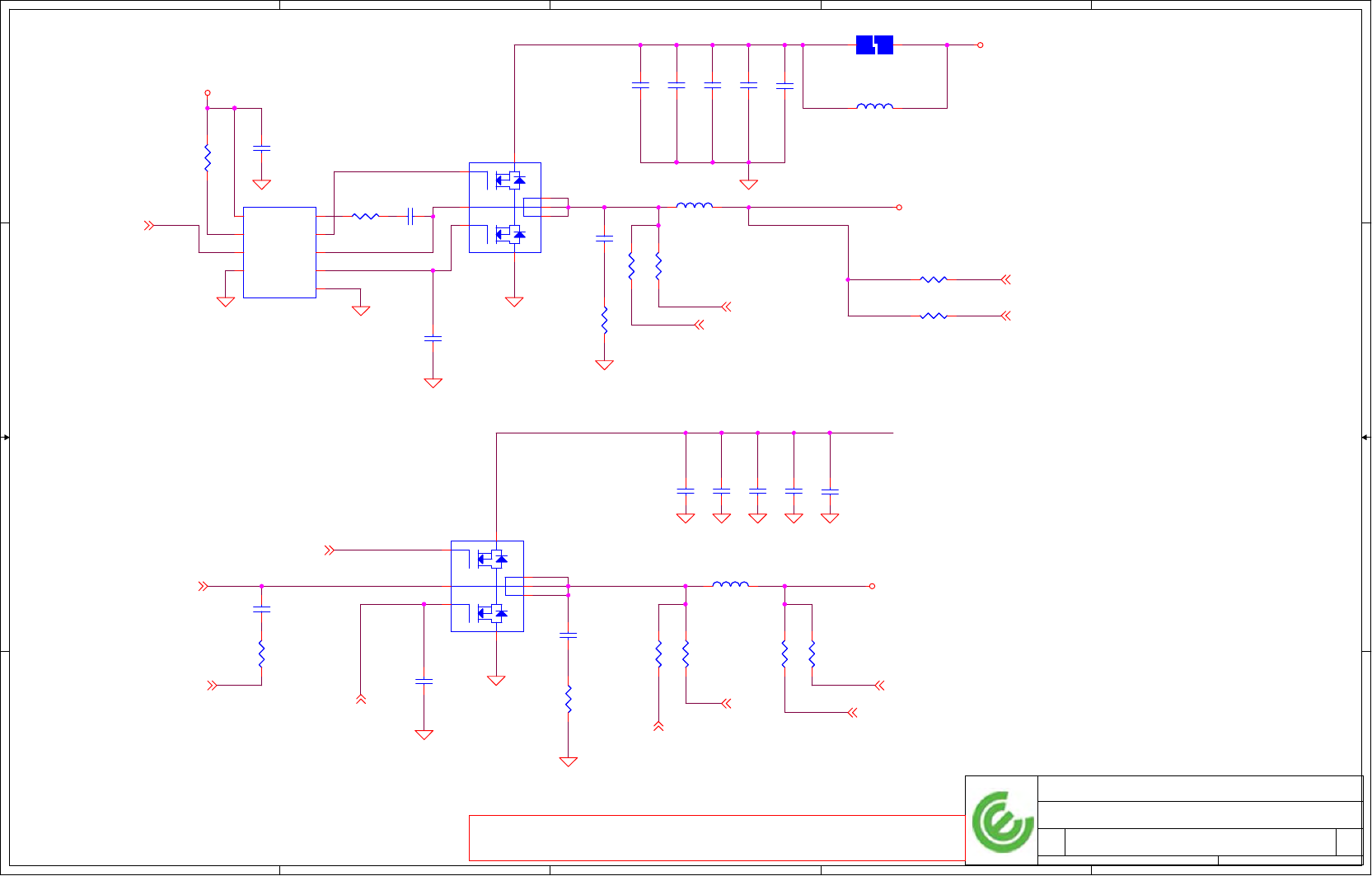Click upward port arrow below resistors before lower inductor
Viewport: 1372px width, 876px height.
pos(658,726)
